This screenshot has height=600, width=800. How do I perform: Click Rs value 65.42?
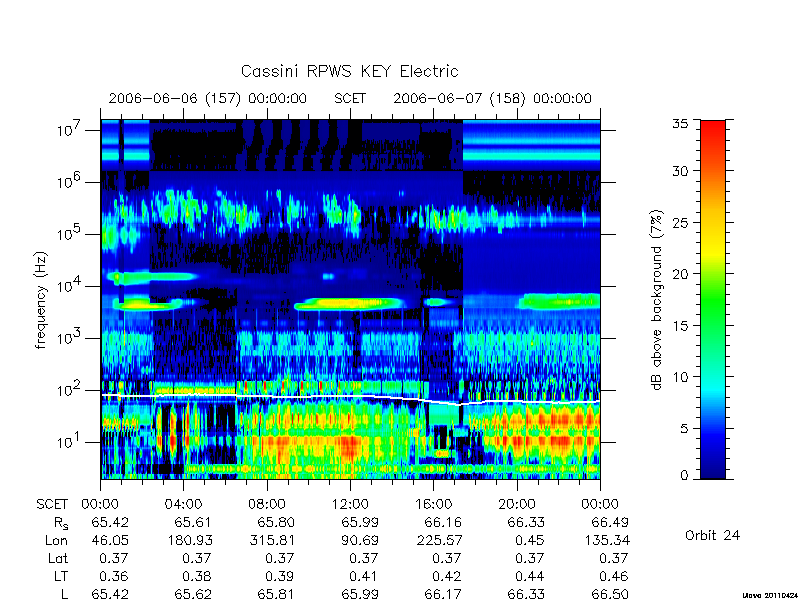pyautogui.click(x=110, y=522)
